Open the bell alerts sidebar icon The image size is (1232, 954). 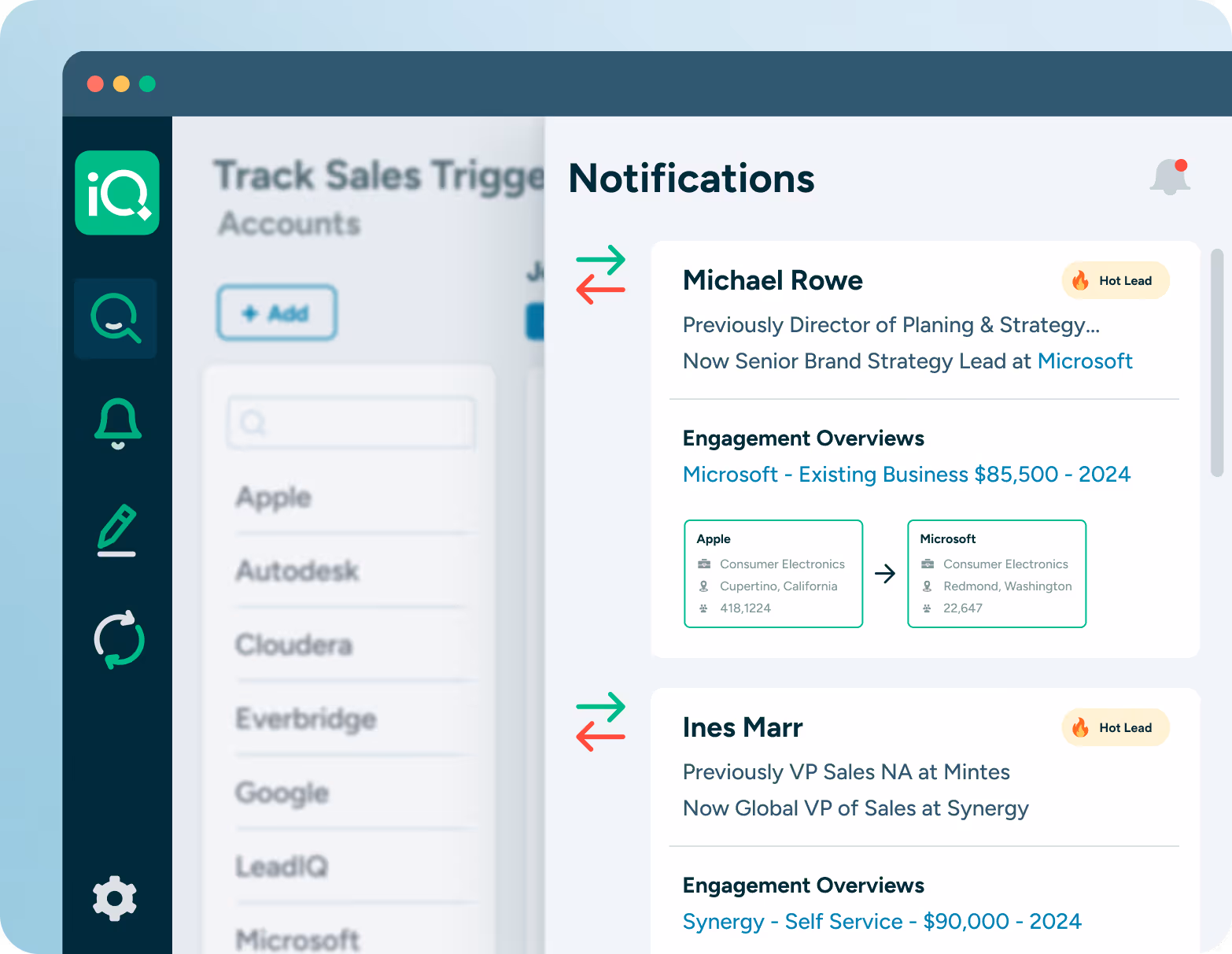click(x=118, y=423)
